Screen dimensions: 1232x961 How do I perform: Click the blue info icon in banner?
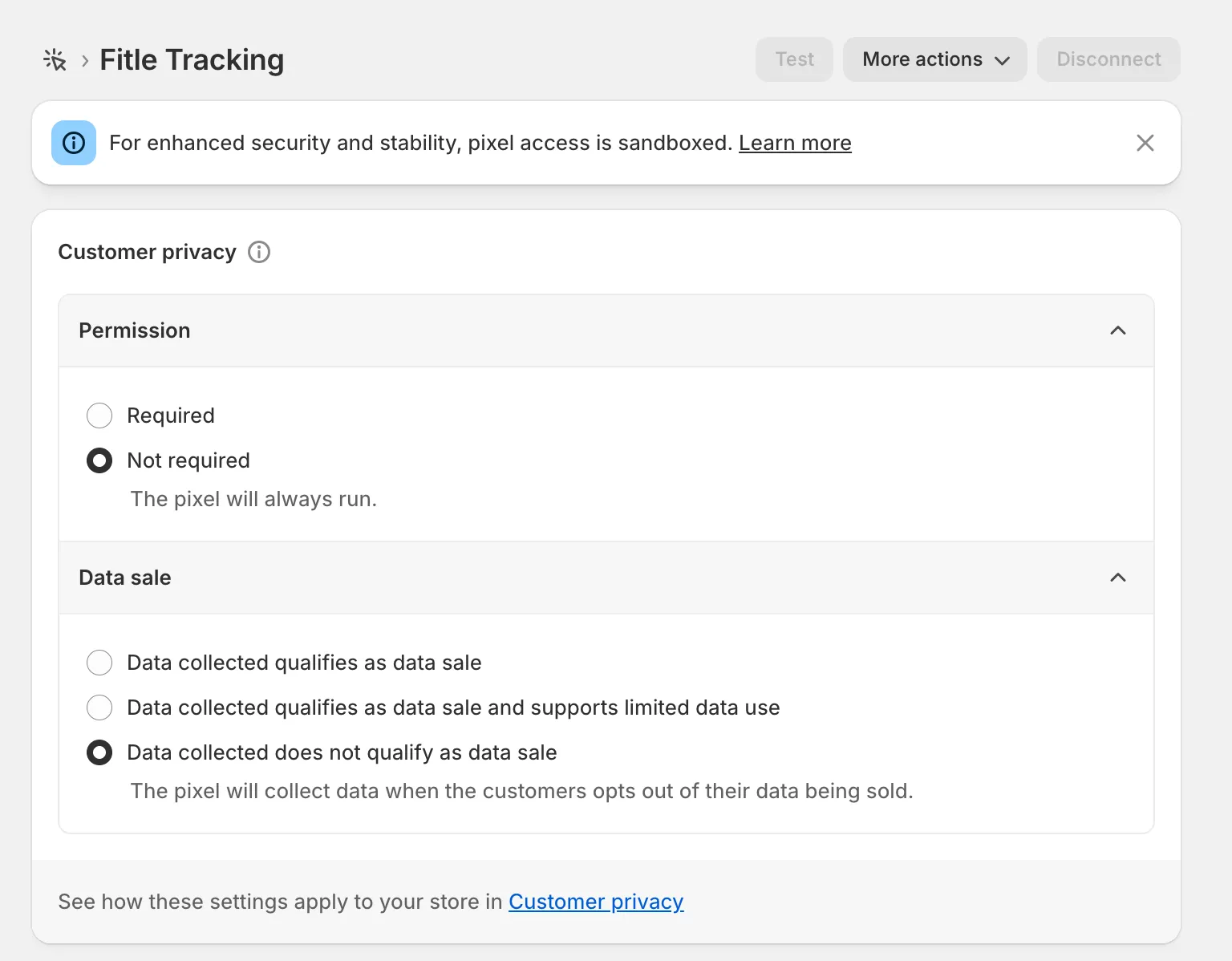click(x=74, y=143)
